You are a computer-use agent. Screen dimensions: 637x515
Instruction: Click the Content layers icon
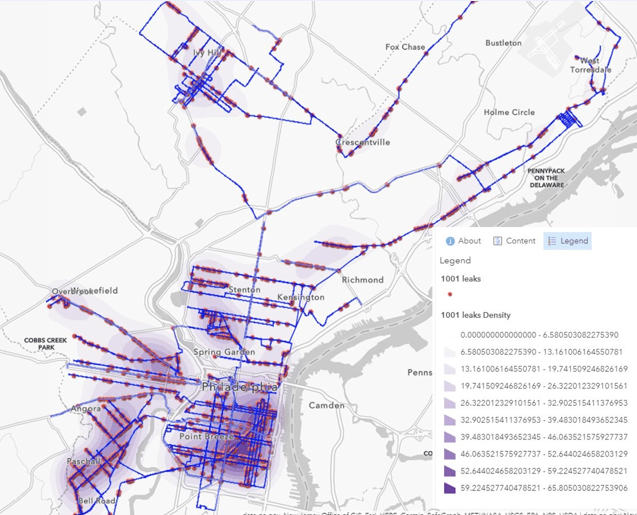click(498, 241)
